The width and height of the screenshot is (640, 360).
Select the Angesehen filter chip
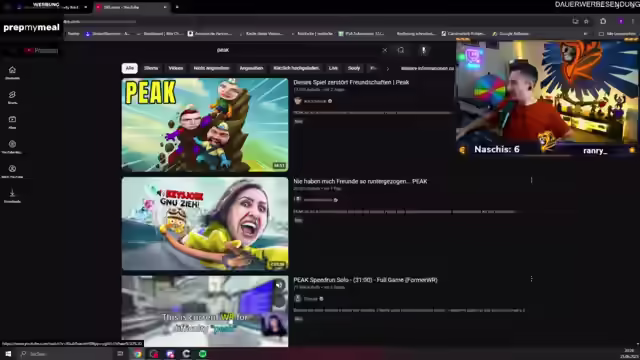(251, 68)
